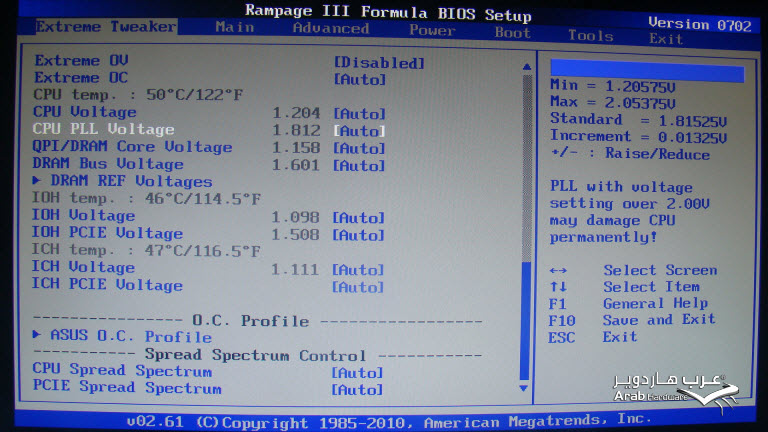The height and width of the screenshot is (432, 768).
Task: Open the Extreme Tweaker tab
Action: [x=106, y=26]
